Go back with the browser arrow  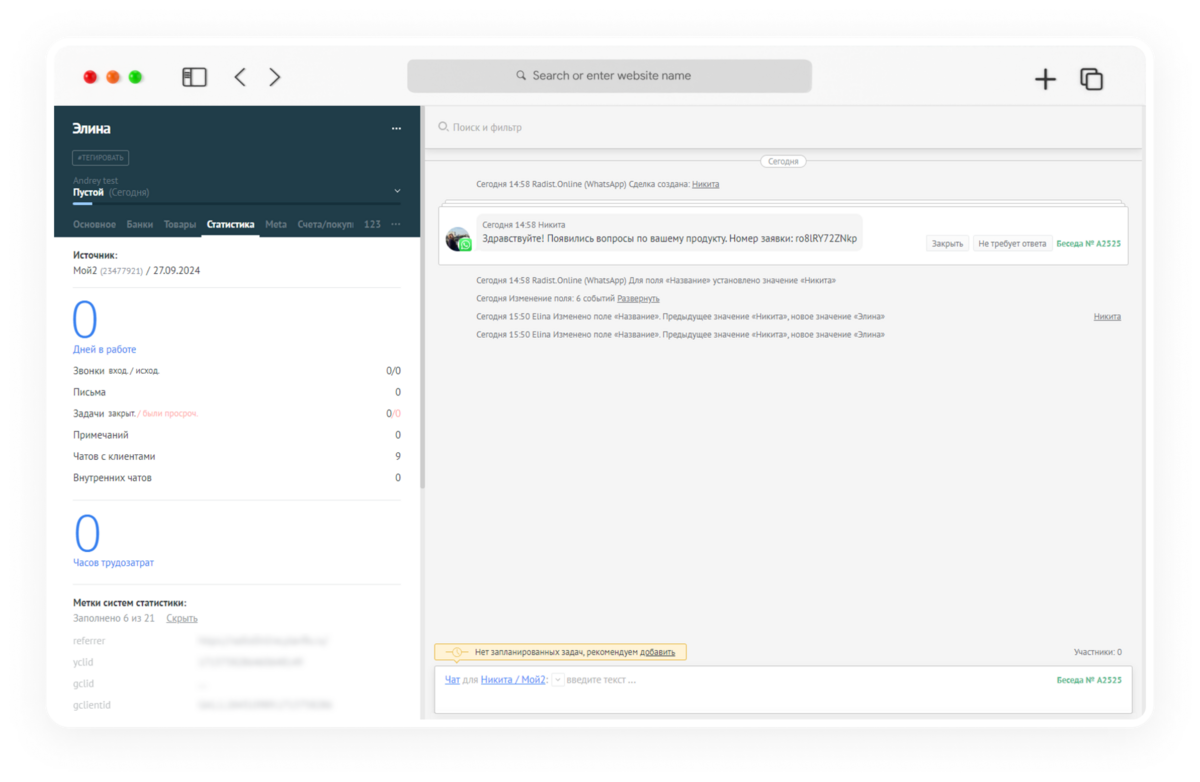pyautogui.click(x=240, y=77)
